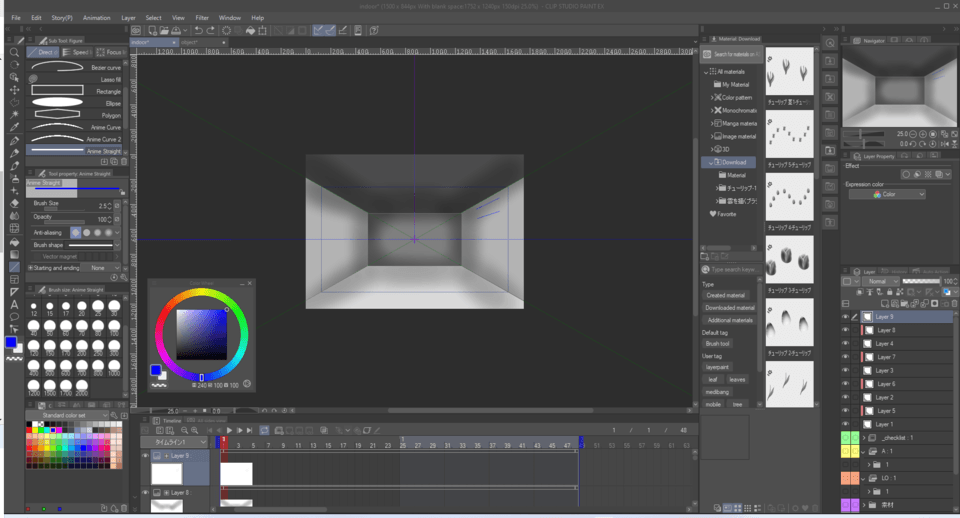Click the Undo arrow in command bar

pyautogui.click(x=198, y=30)
